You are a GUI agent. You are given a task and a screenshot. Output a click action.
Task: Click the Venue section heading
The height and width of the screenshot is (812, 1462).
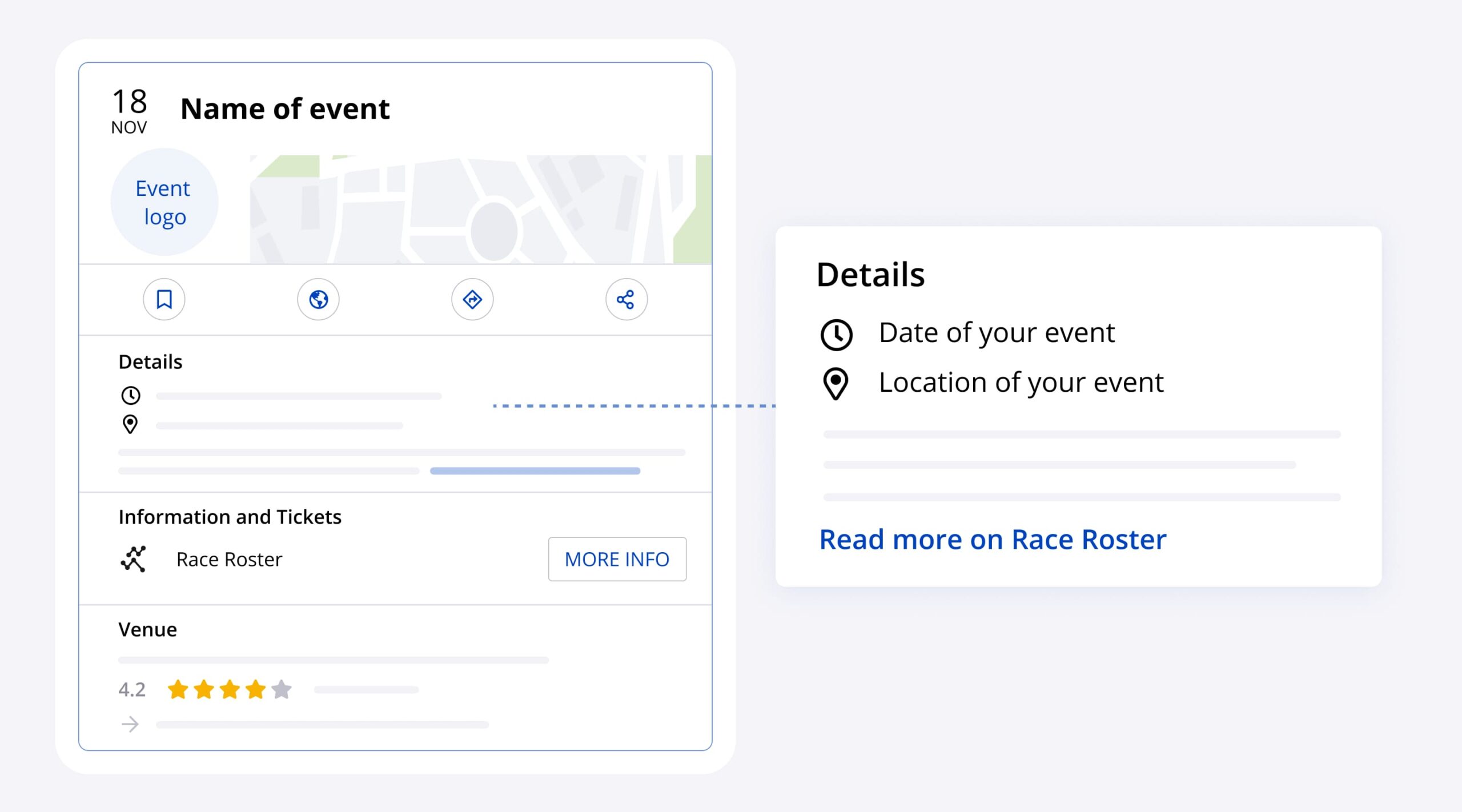click(147, 629)
